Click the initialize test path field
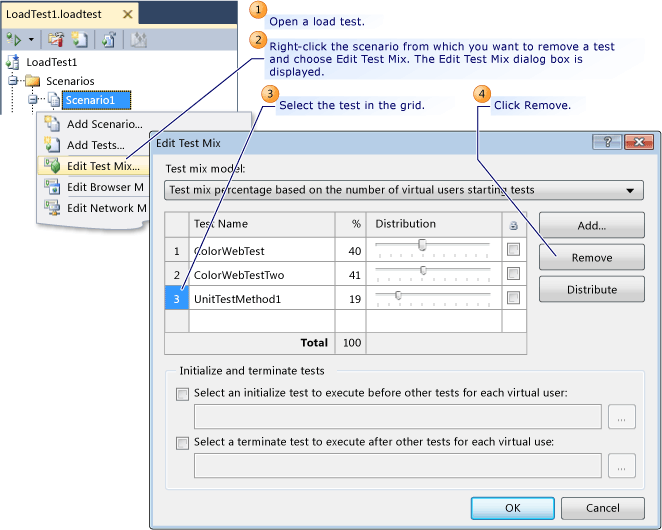This screenshot has width=662, height=530. pyautogui.click(x=398, y=417)
